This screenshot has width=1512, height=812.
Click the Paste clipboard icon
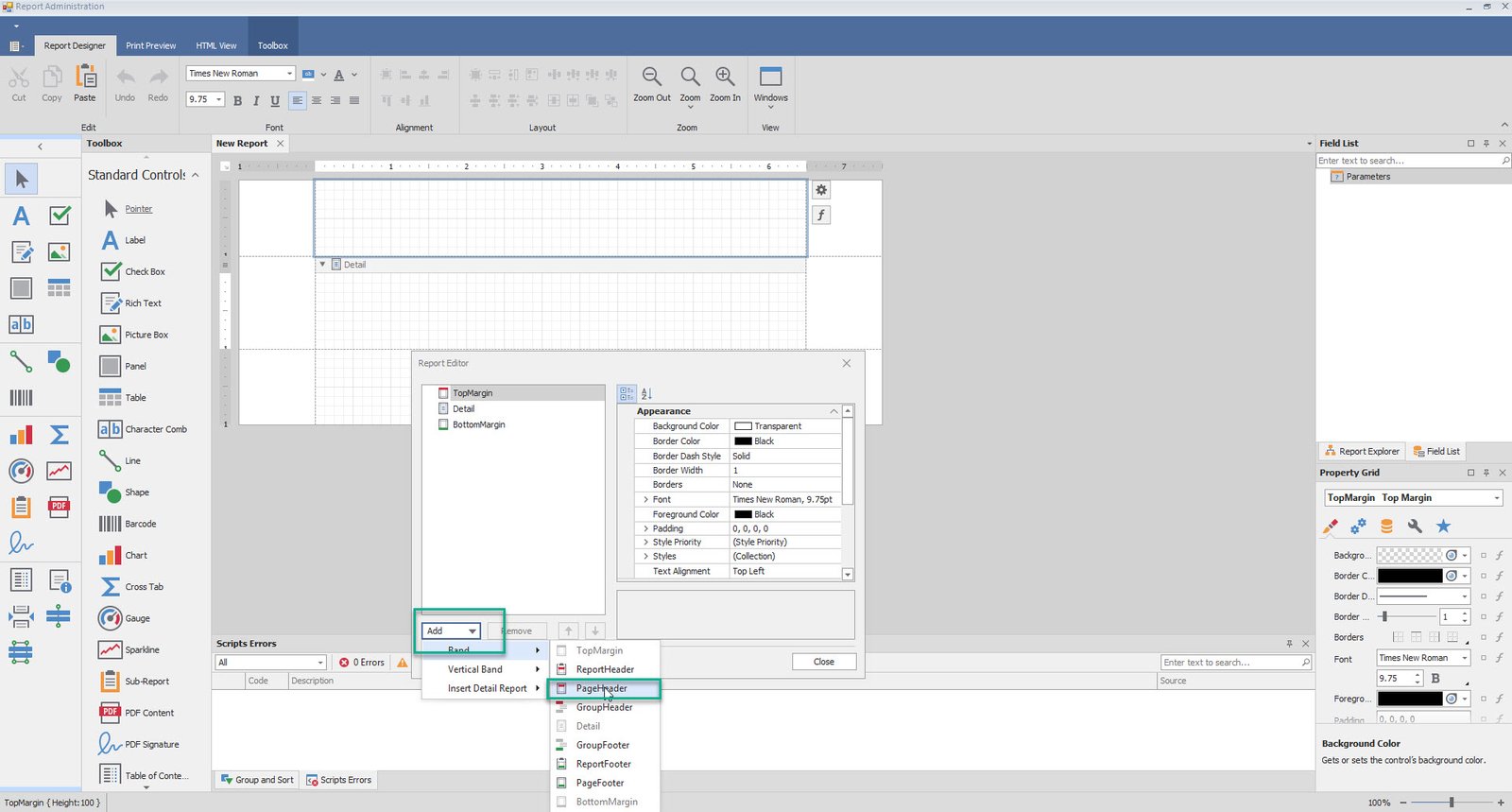(x=85, y=78)
